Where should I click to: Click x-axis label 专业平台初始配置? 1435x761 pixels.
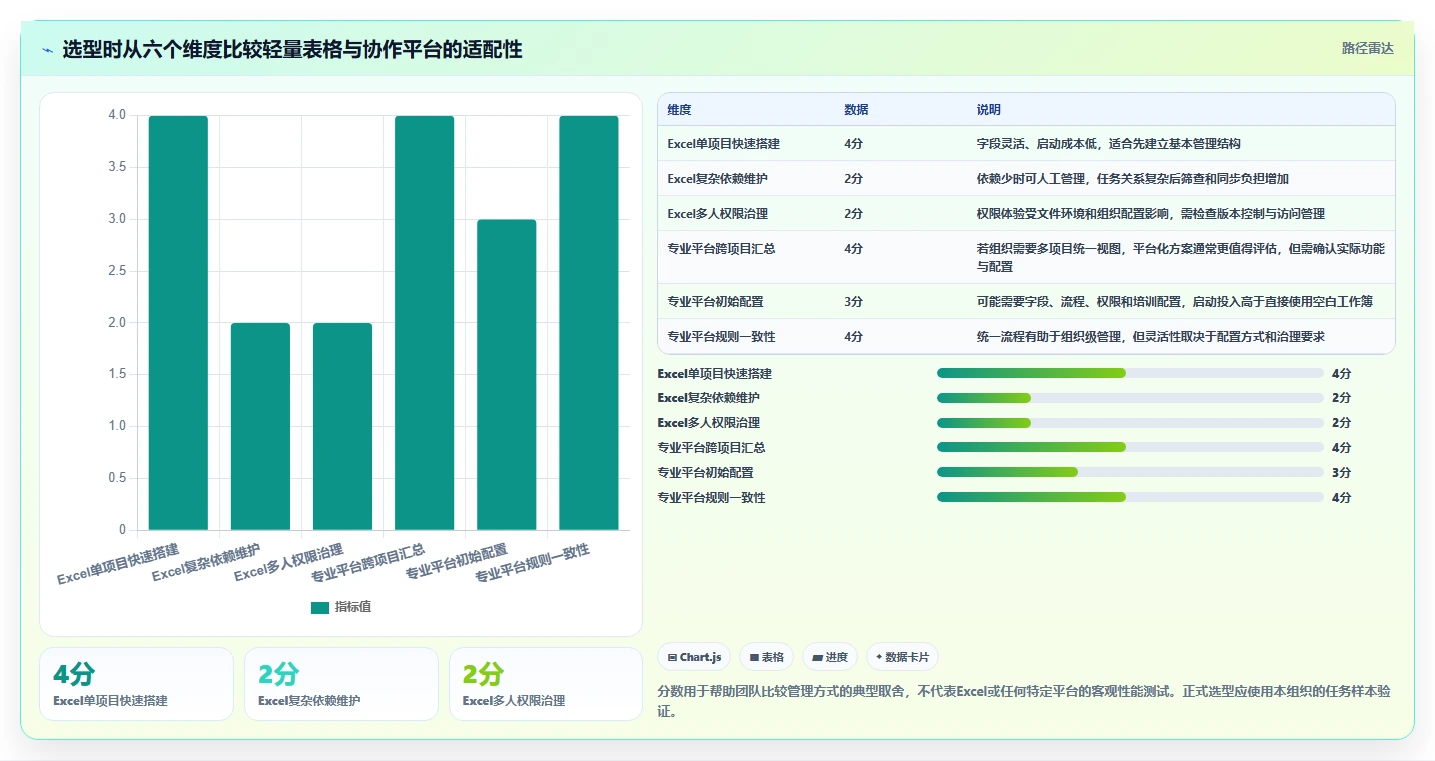(456, 562)
